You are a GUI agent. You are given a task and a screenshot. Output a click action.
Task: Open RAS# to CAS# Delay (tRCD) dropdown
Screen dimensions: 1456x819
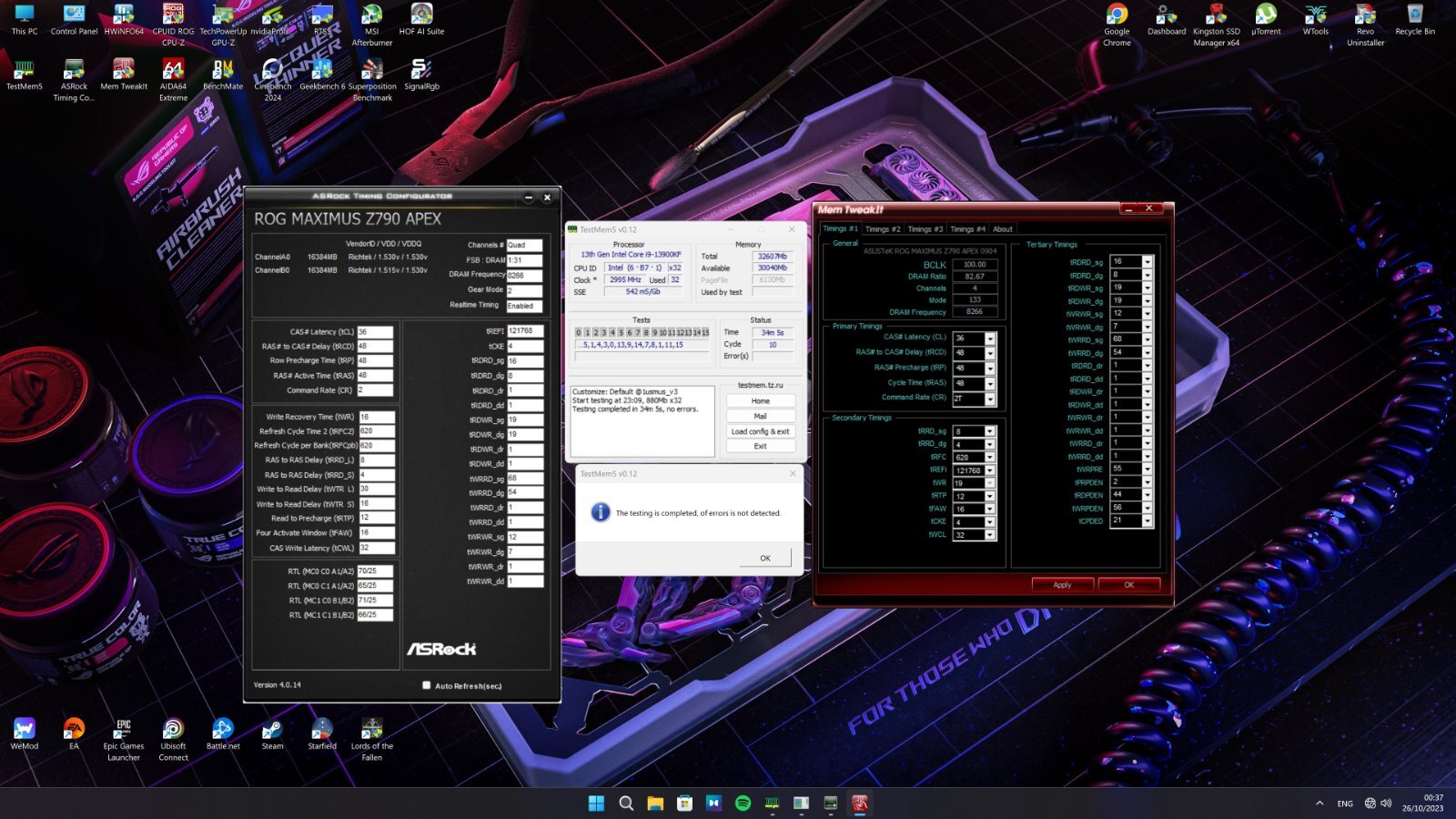[990, 353]
